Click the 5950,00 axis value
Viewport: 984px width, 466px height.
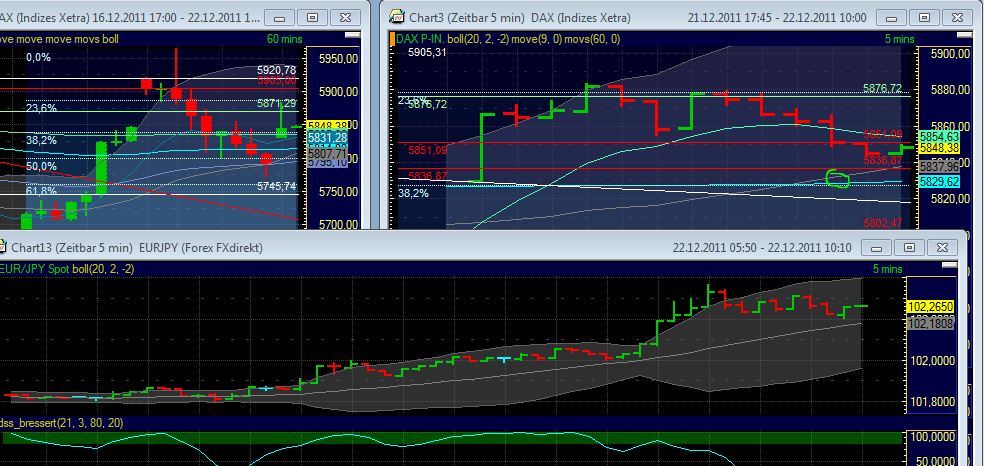338,58
